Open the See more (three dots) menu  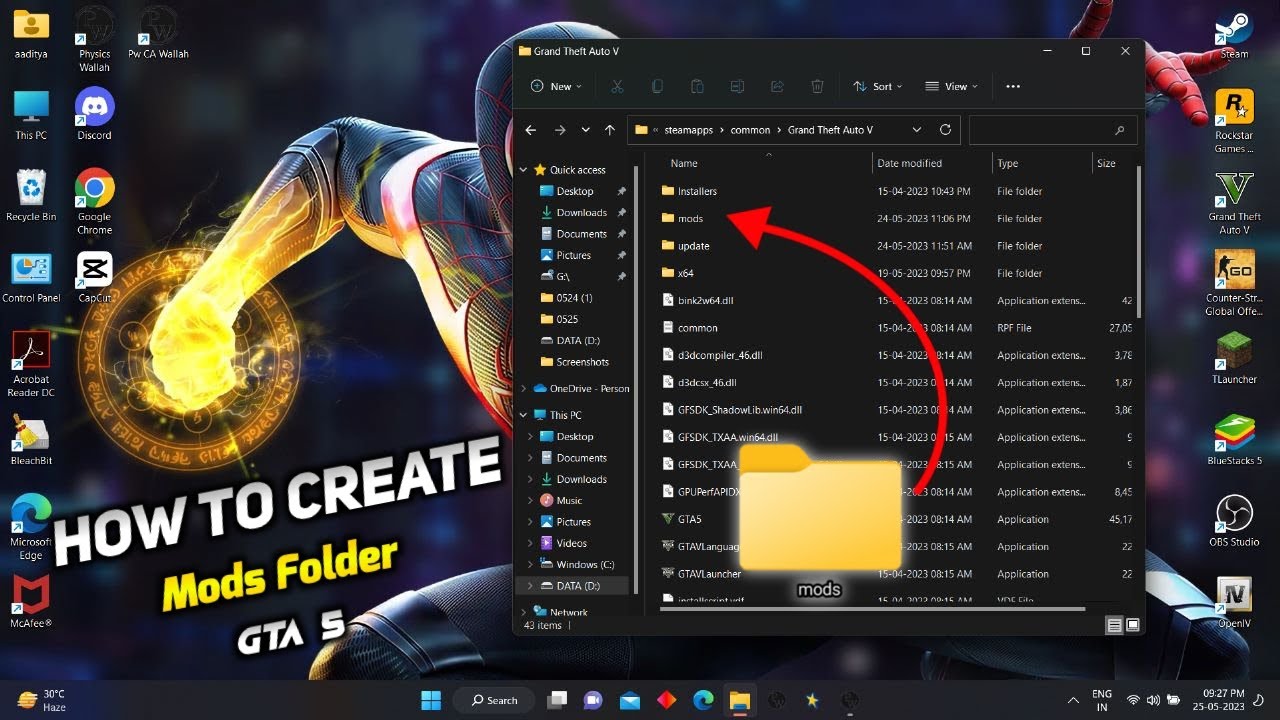(x=1013, y=86)
